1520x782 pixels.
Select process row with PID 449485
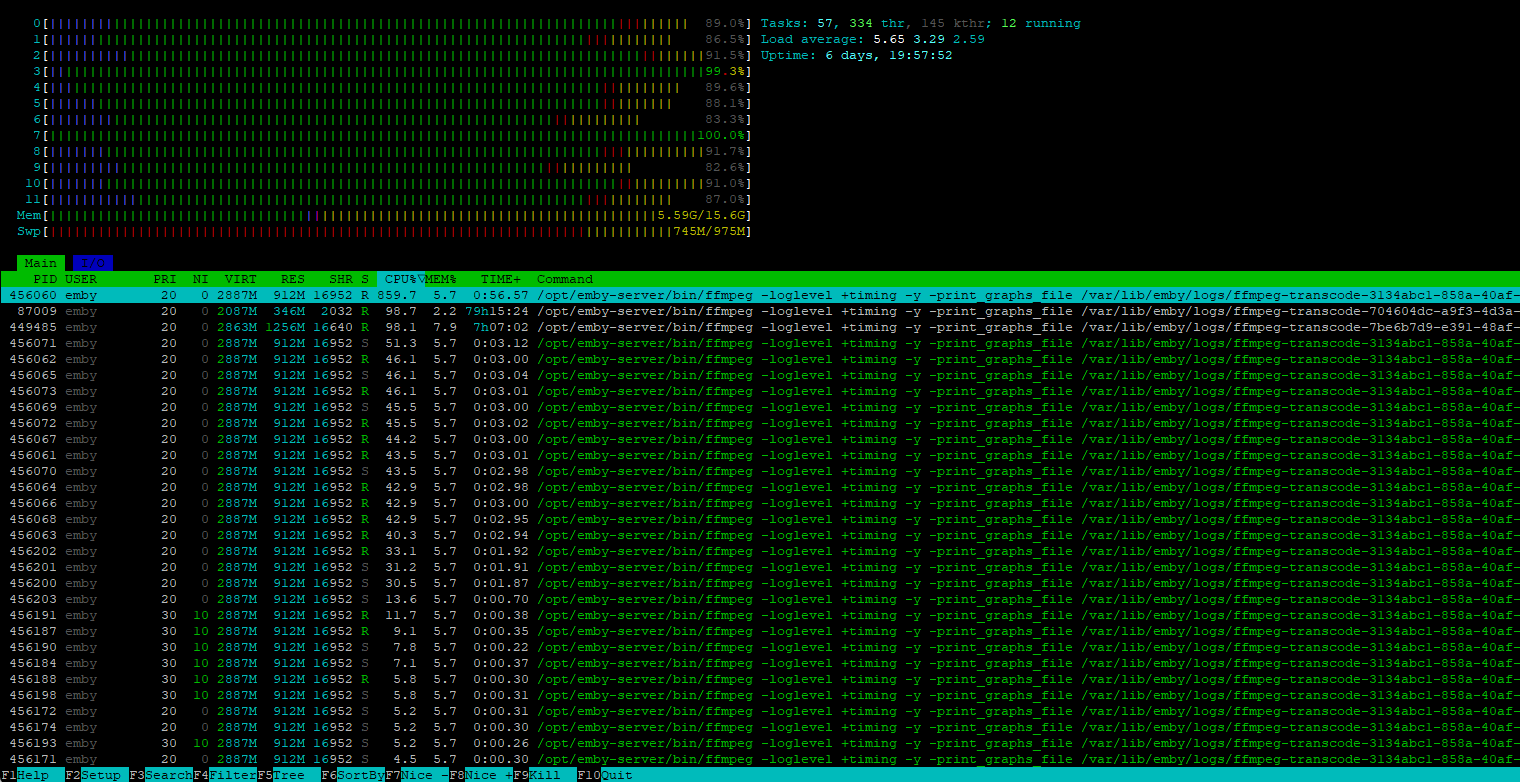[x=760, y=327]
